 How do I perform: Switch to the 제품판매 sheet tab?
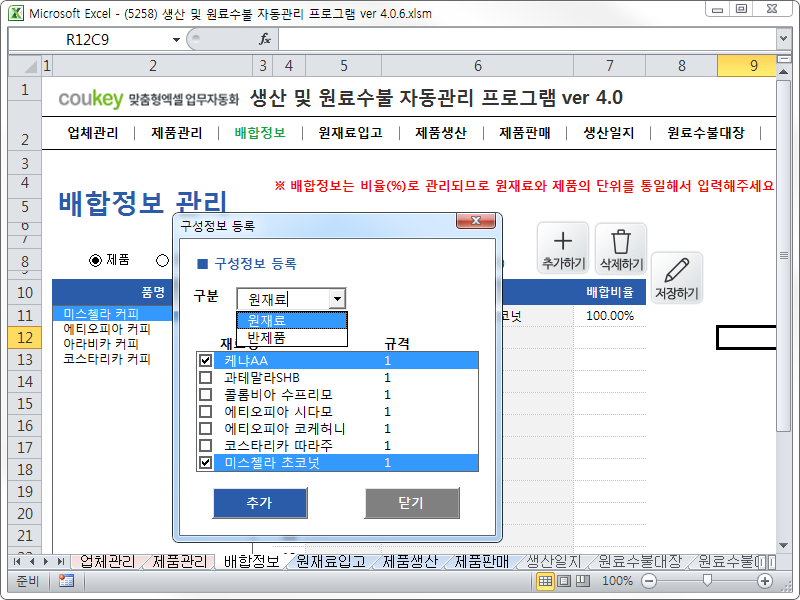point(482,562)
